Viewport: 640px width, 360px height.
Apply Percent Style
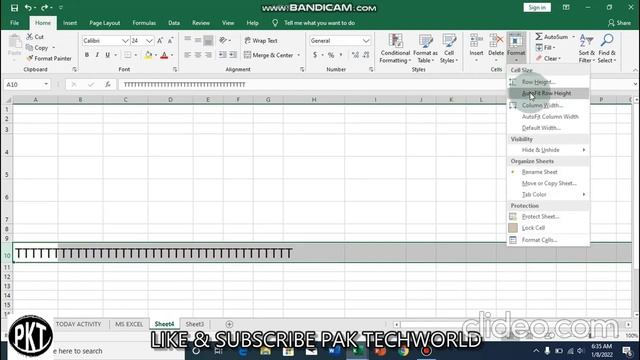pyautogui.click(x=331, y=55)
